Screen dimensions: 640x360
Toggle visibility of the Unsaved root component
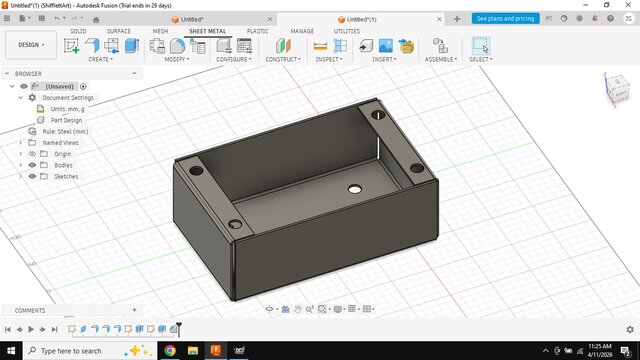point(24,87)
